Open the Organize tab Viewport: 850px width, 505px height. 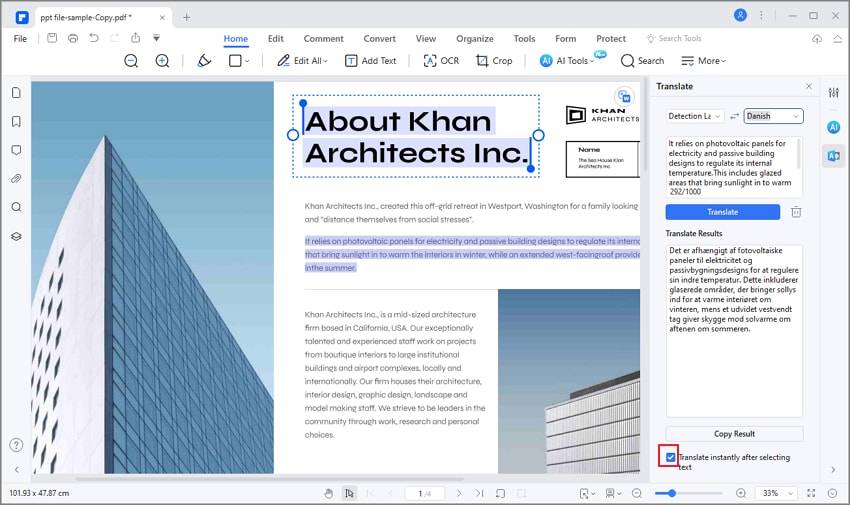point(475,38)
